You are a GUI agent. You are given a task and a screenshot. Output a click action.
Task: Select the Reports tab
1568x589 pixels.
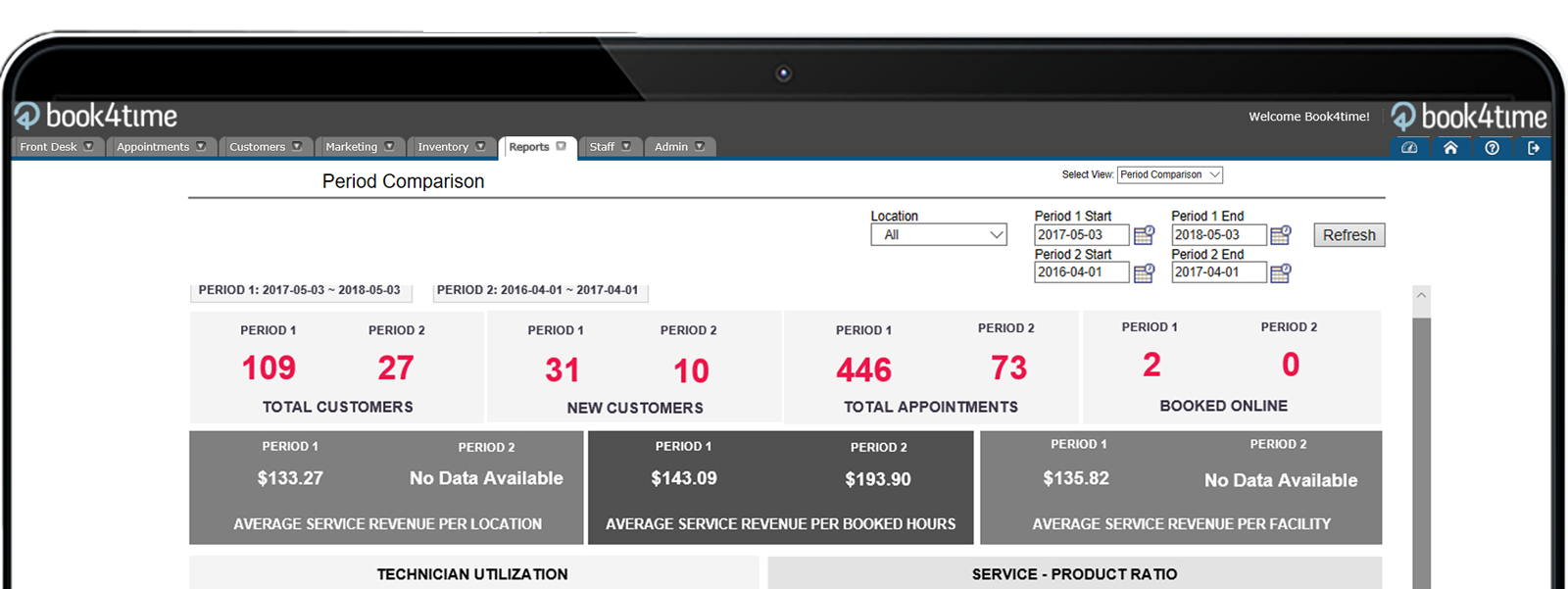537,147
